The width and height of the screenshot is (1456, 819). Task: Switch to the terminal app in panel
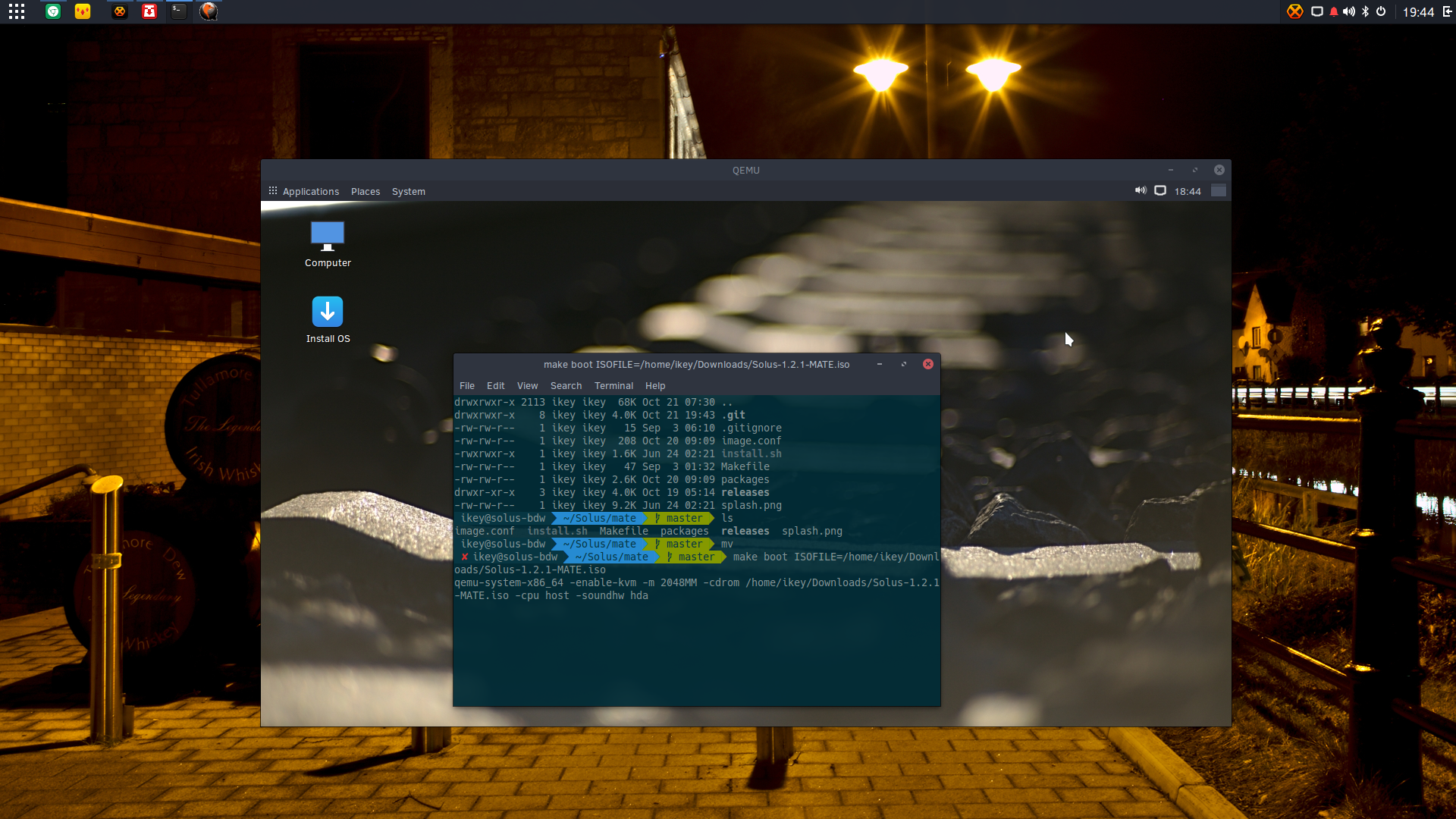point(178,11)
